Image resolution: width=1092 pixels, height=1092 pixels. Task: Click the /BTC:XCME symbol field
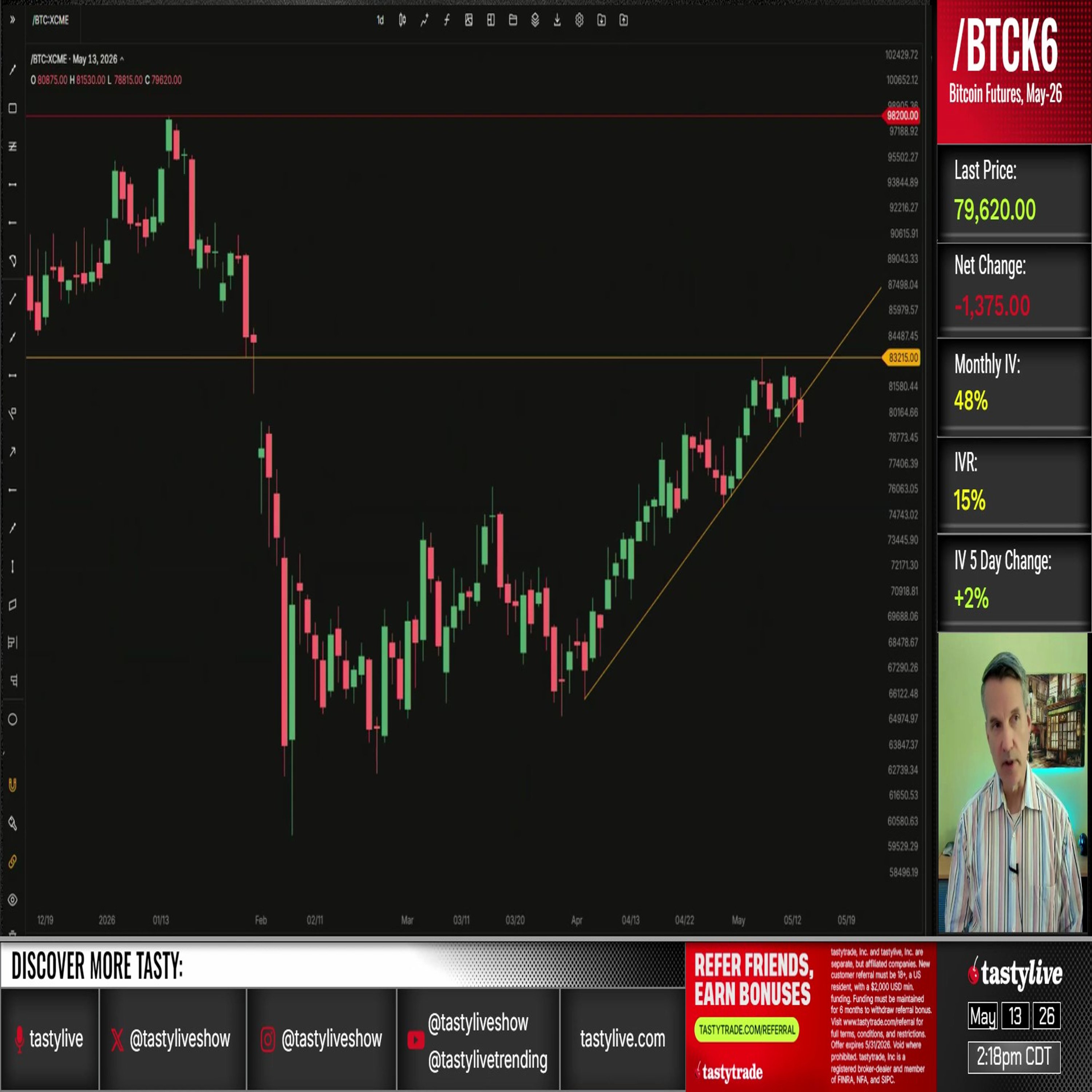[x=51, y=20]
